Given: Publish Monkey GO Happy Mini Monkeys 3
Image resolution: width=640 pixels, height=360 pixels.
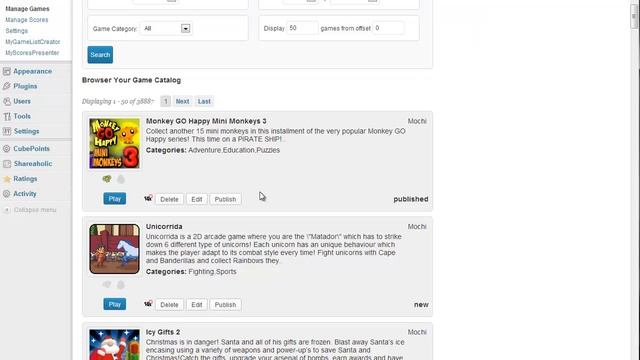Looking at the screenshot, I should [225, 199].
